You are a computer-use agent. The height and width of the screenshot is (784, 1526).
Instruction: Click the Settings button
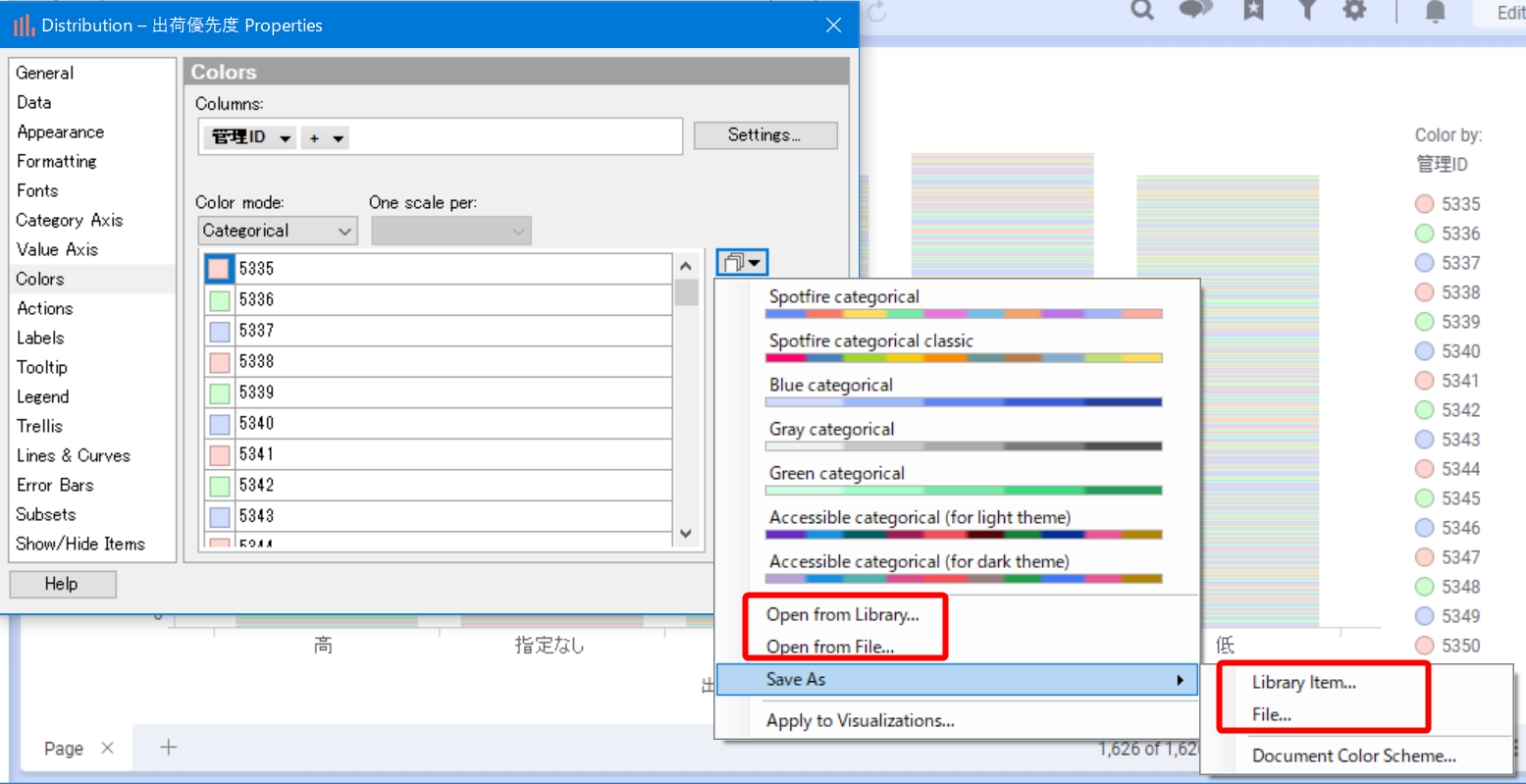click(764, 135)
